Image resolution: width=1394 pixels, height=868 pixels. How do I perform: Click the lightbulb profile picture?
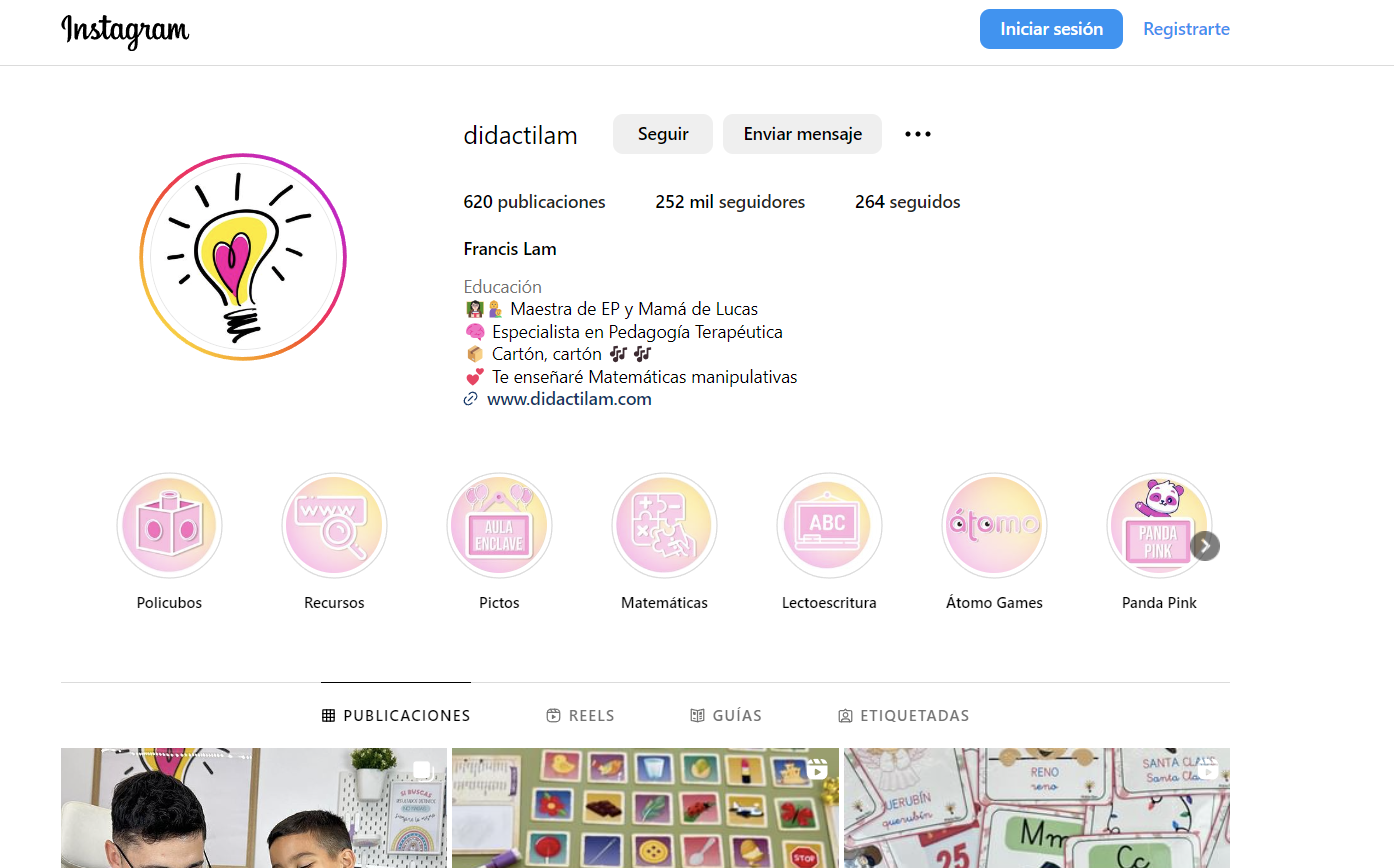(243, 257)
